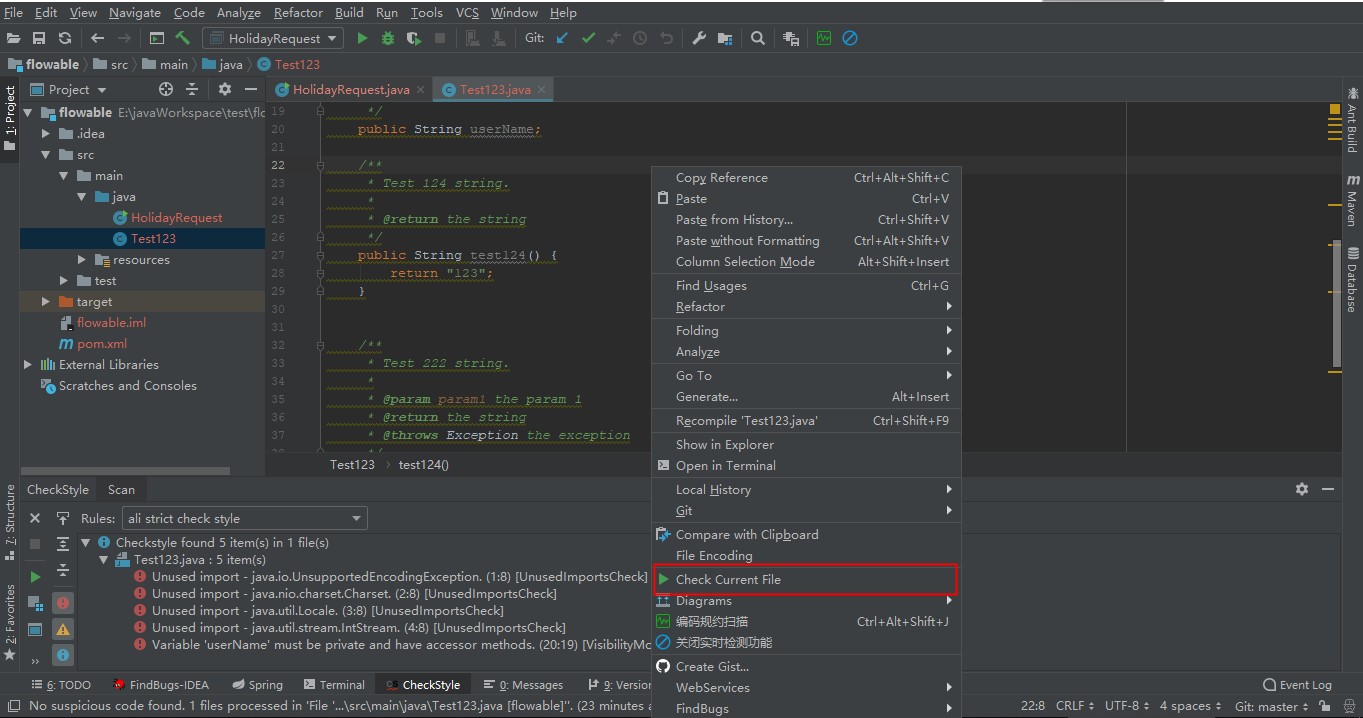Open the Rules dropdown 'ali strict check style'
Screen dimensions: 1363x718
point(244,518)
